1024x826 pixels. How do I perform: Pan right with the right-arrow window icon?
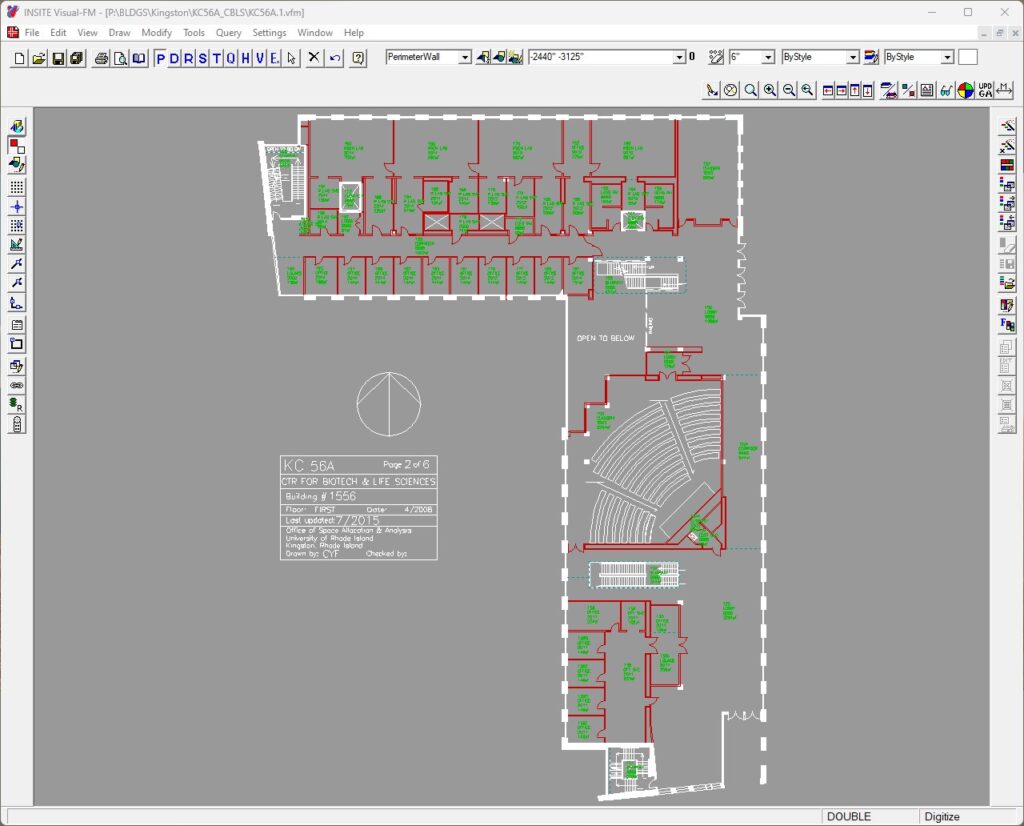click(x=841, y=91)
